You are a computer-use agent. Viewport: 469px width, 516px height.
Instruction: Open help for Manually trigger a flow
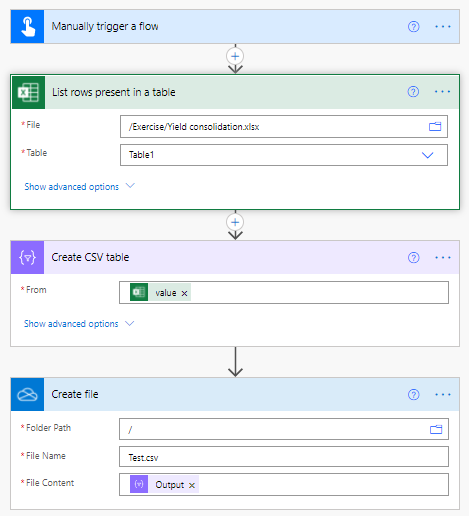[413, 27]
